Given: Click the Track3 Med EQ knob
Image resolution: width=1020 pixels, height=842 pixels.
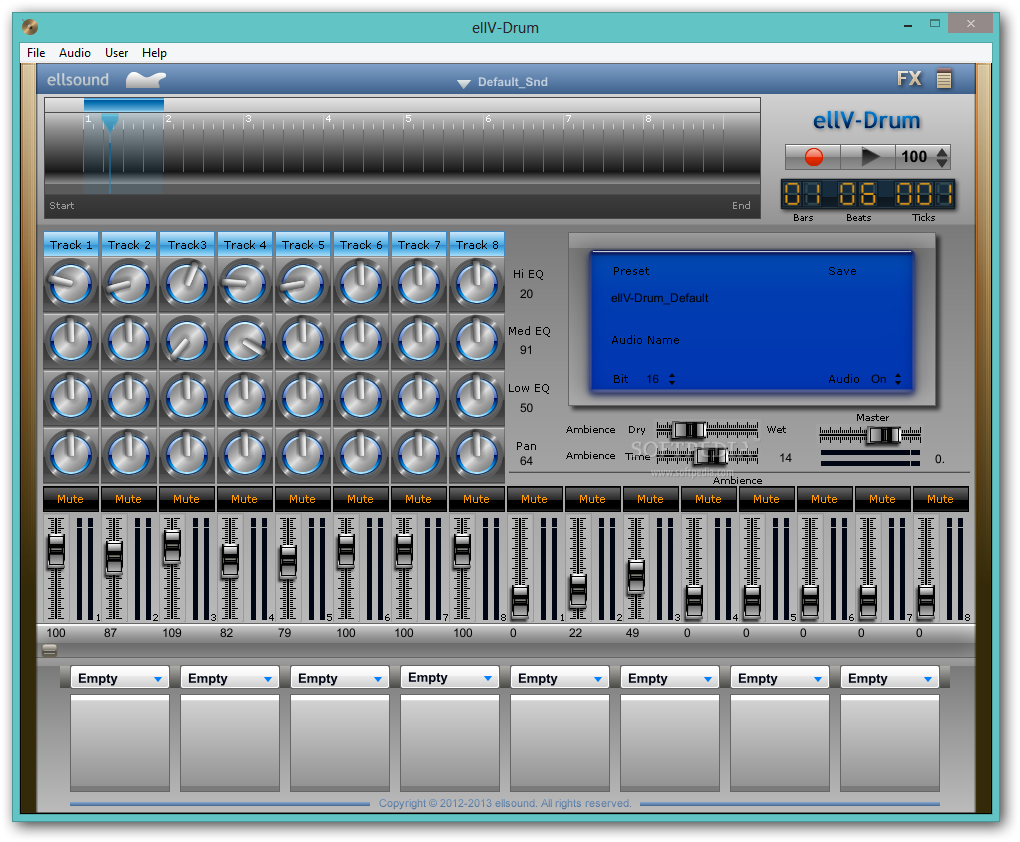Looking at the screenshot, I should click(x=187, y=340).
